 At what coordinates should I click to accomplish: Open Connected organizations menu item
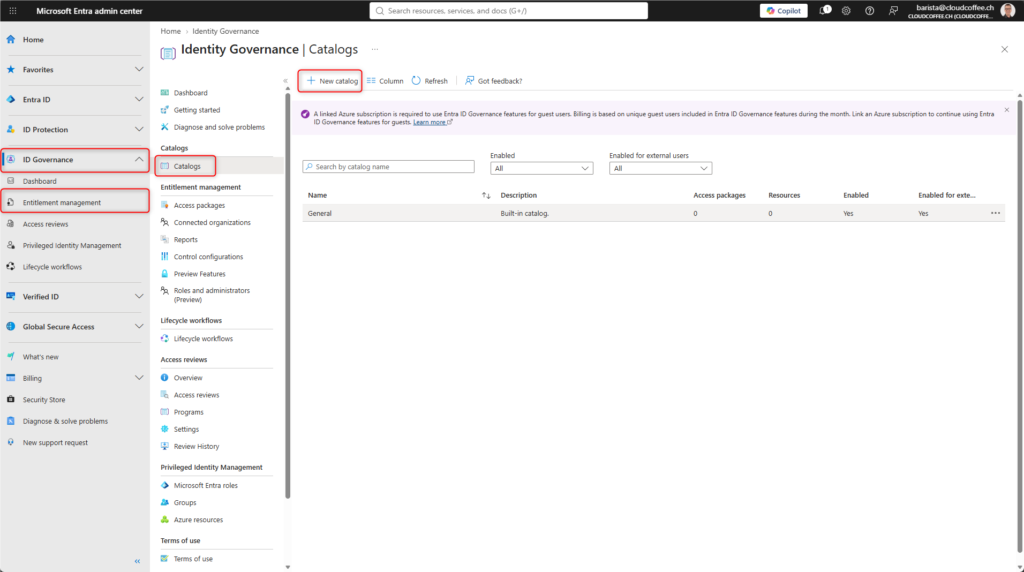212,222
